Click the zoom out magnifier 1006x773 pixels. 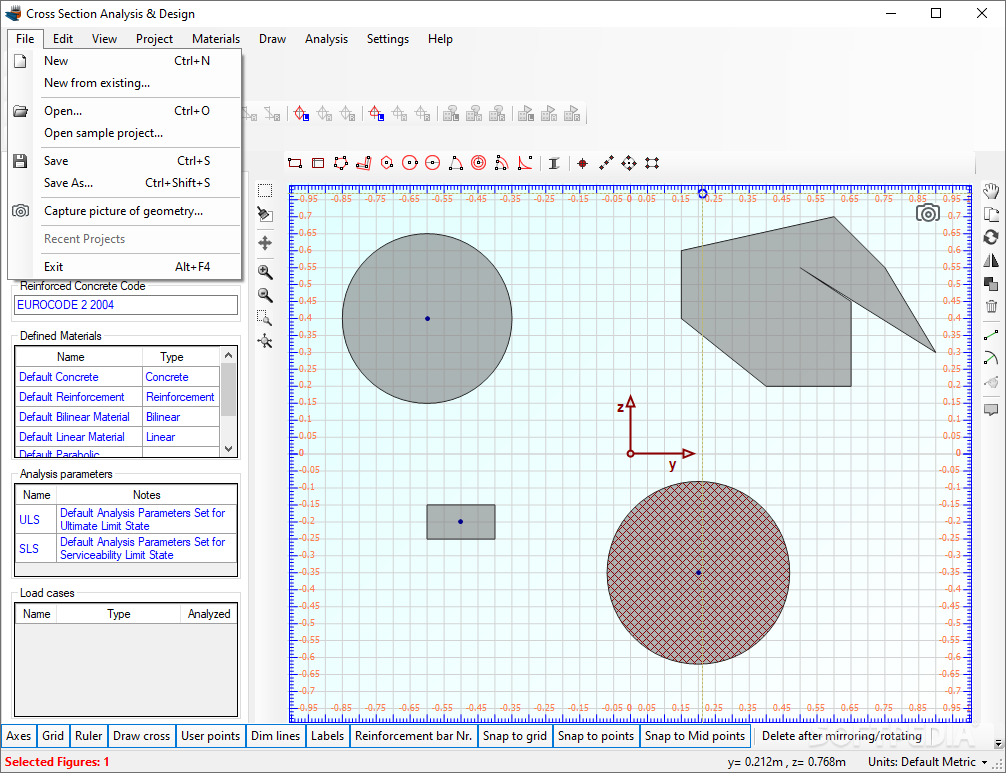265,294
